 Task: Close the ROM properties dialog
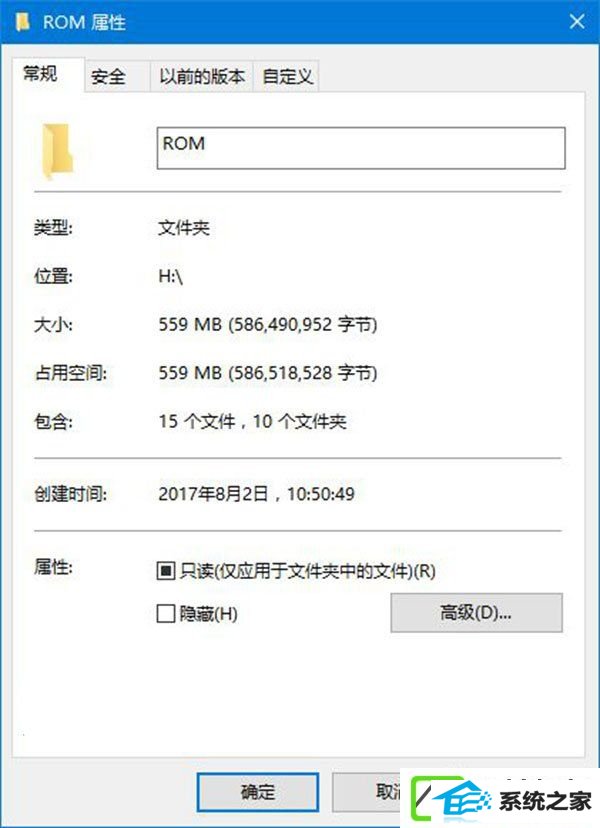576,22
